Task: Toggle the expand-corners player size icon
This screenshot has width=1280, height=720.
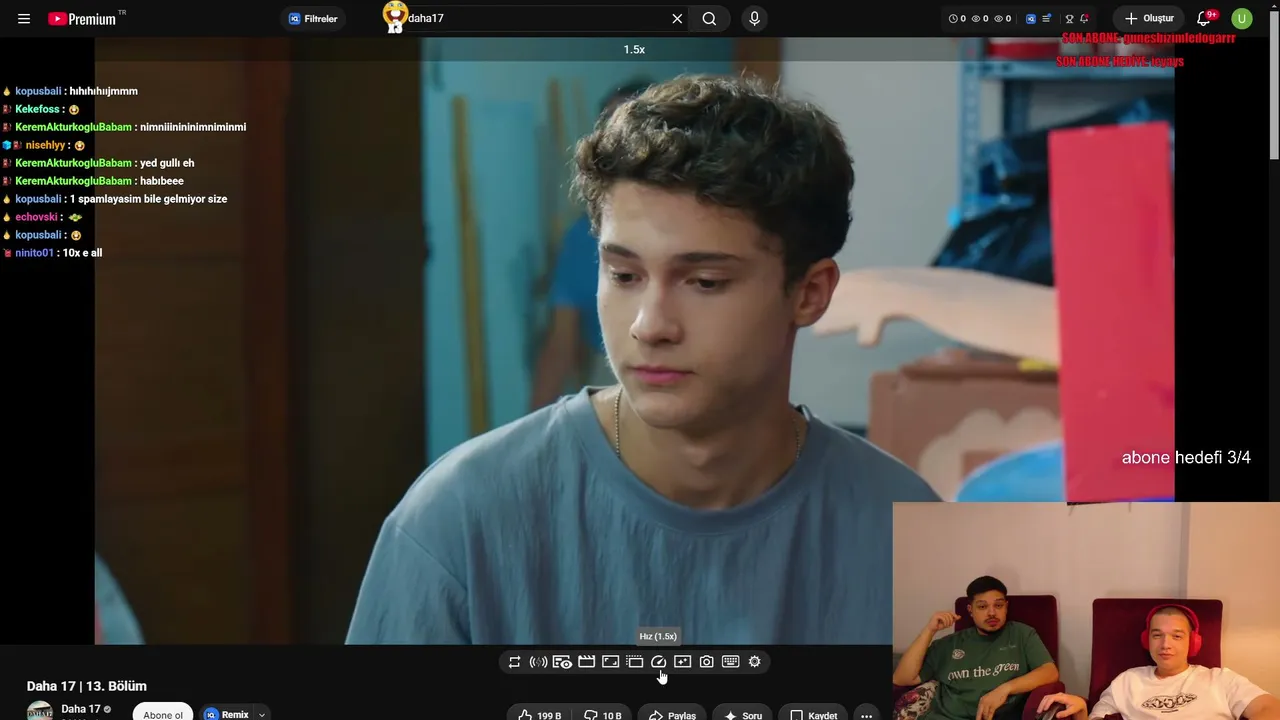Action: 610,662
